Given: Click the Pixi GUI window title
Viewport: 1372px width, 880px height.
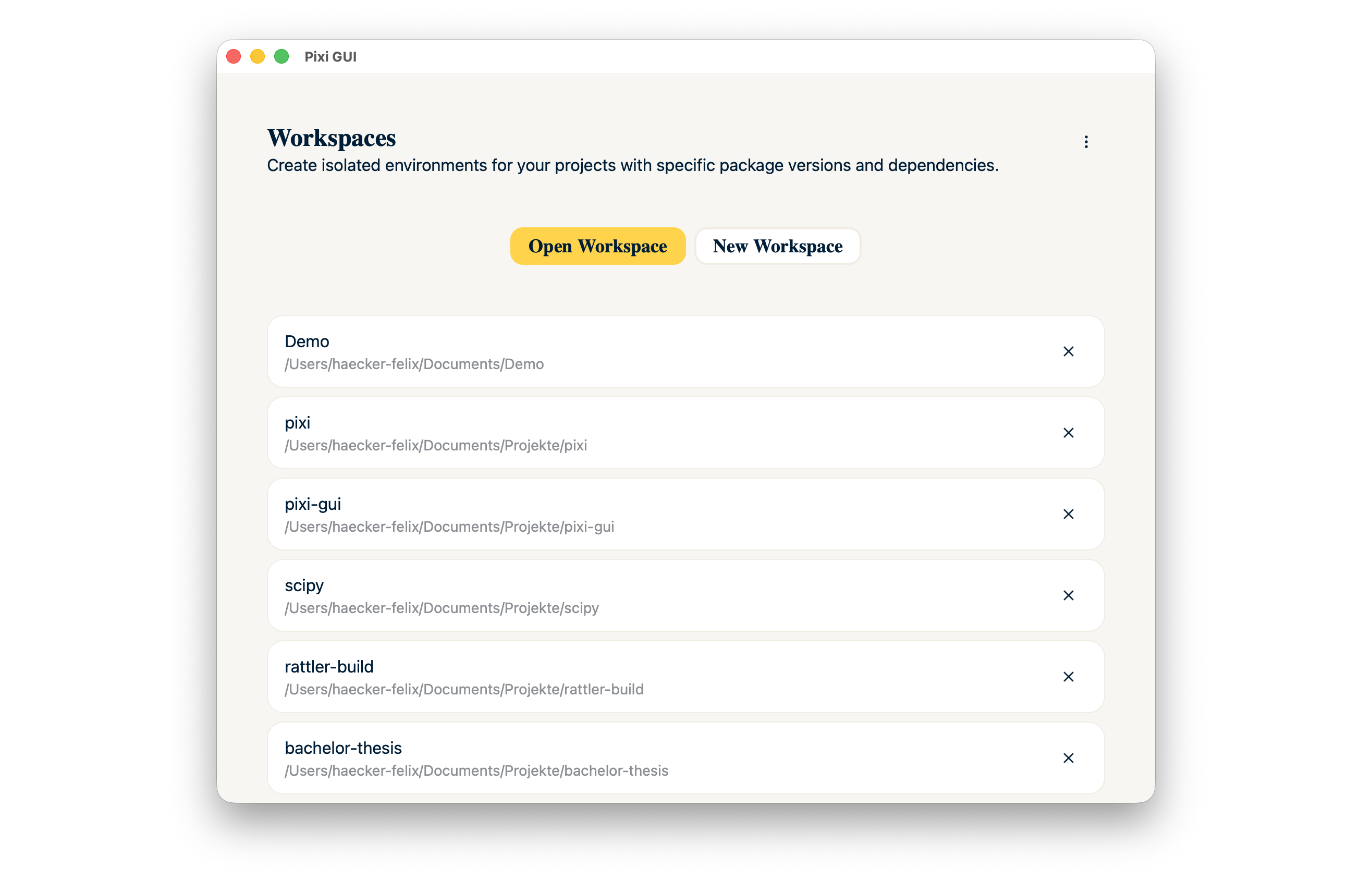Looking at the screenshot, I should (x=330, y=57).
